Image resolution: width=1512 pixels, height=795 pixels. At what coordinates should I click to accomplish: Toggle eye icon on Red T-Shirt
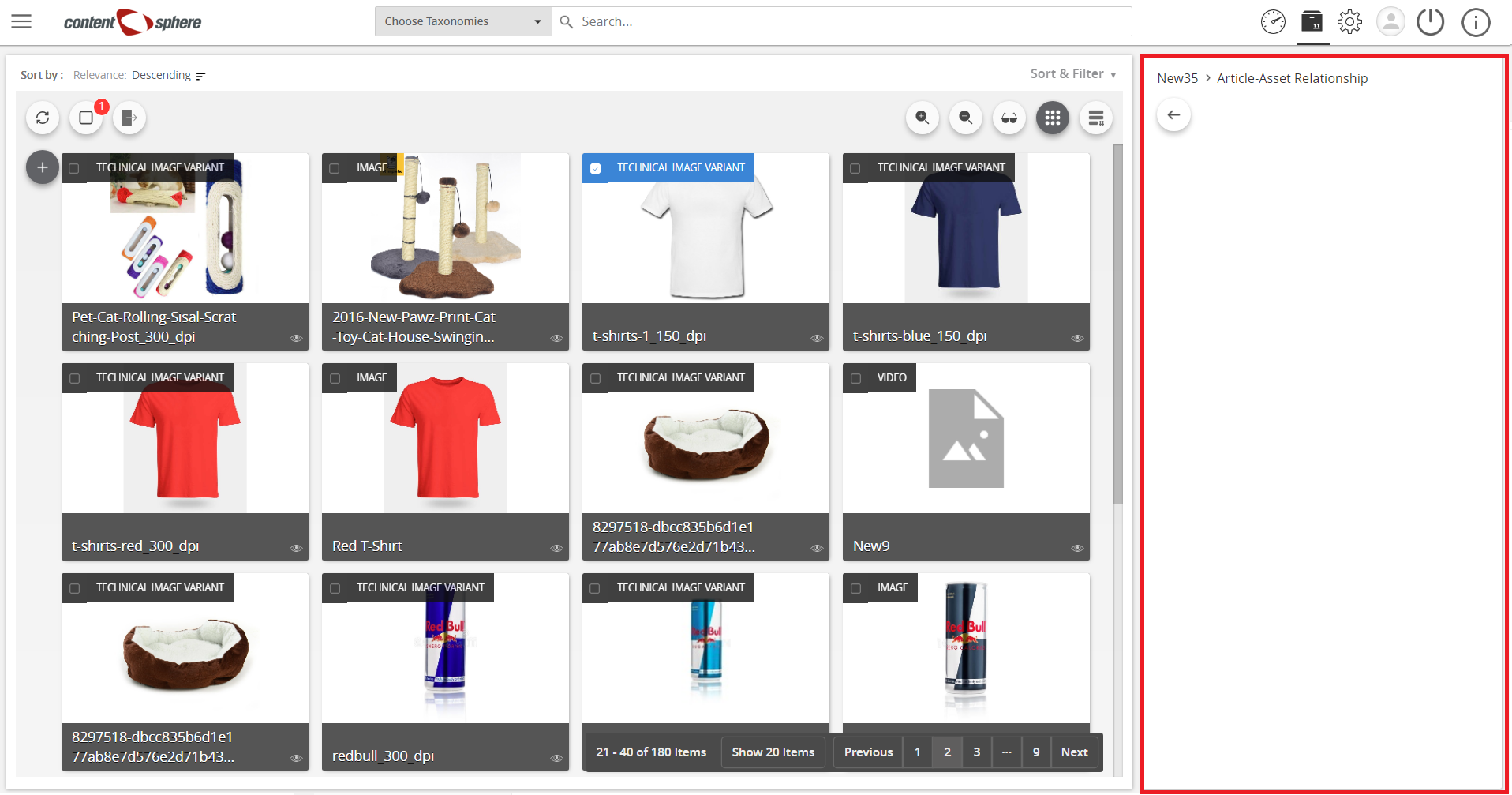[x=556, y=548]
